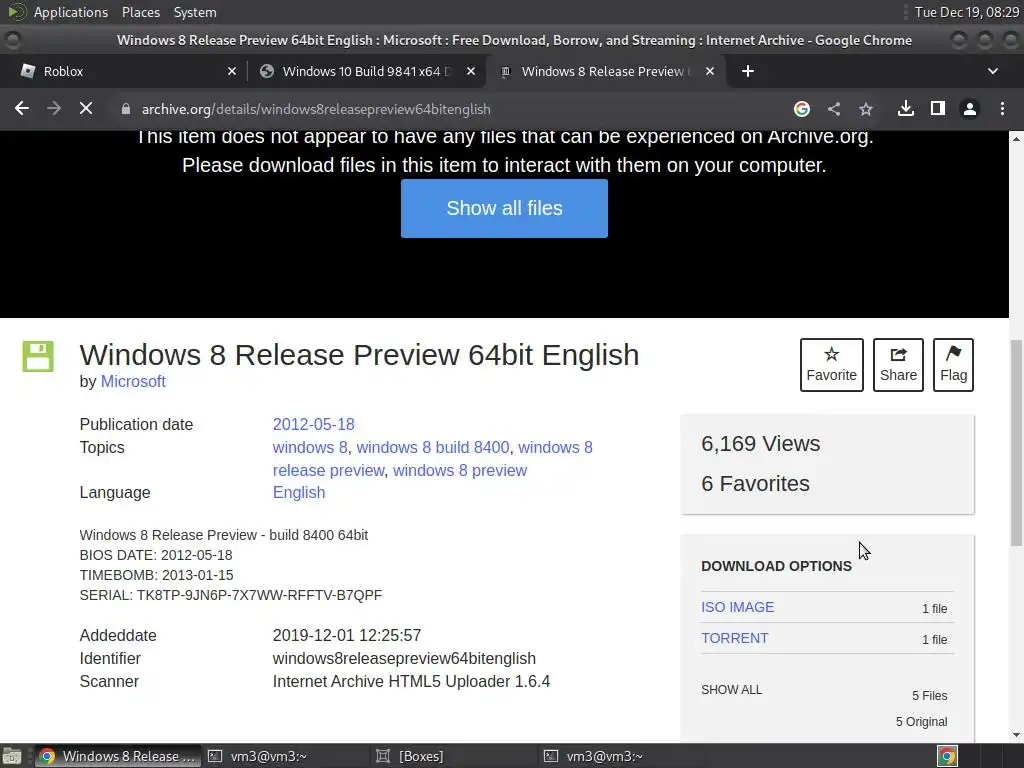This screenshot has width=1024, height=768.
Task: Click '6 Favorites' count text
Action: [756, 483]
